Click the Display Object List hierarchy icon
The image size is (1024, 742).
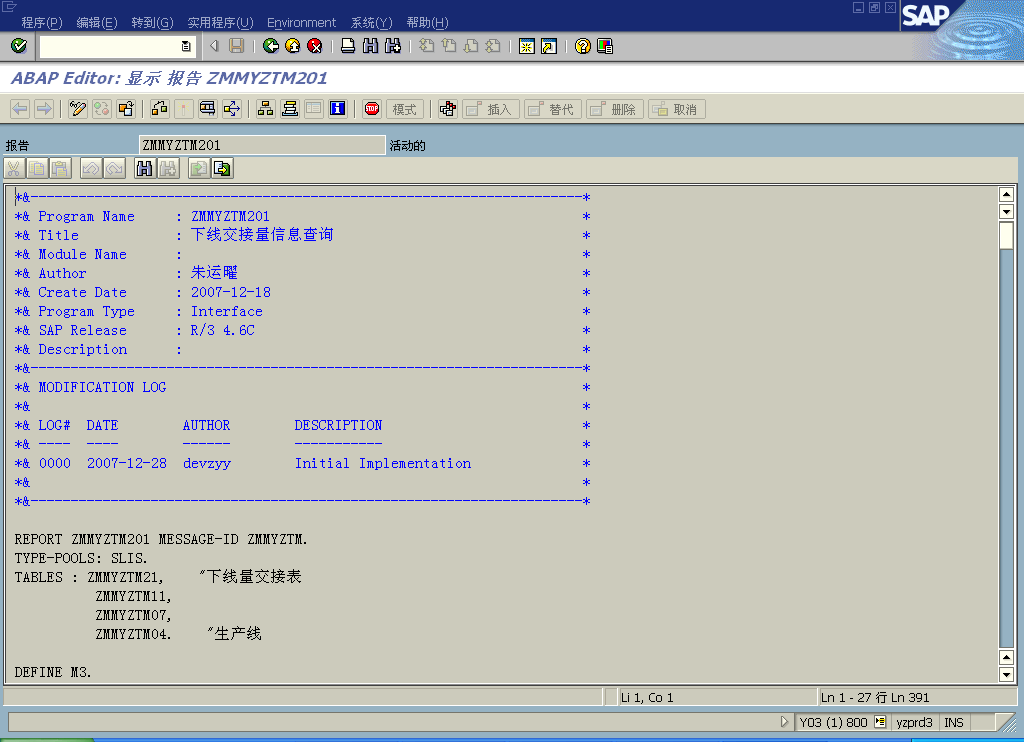[x=265, y=108]
